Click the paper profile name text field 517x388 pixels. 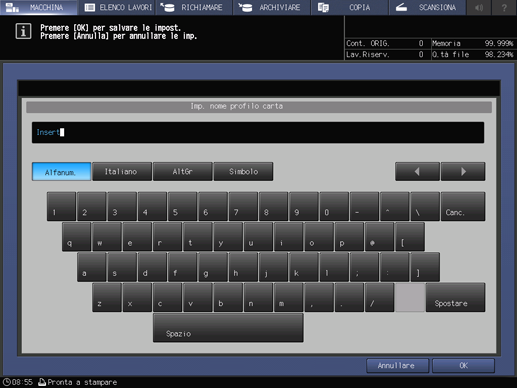[258, 133]
